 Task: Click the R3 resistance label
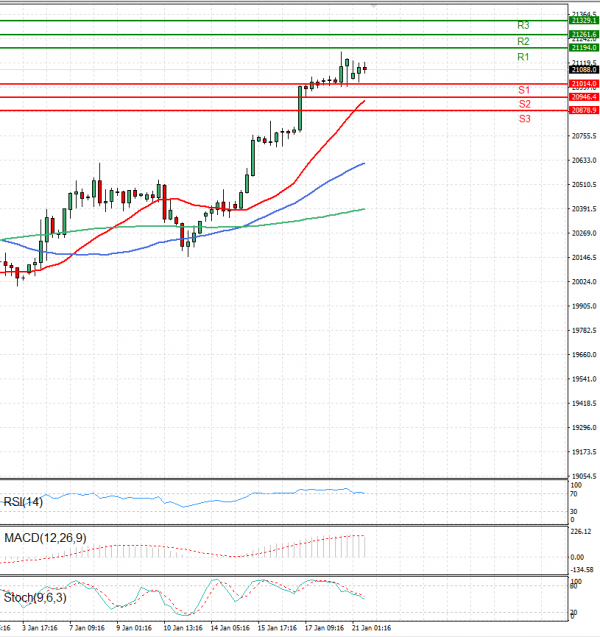coord(523,26)
